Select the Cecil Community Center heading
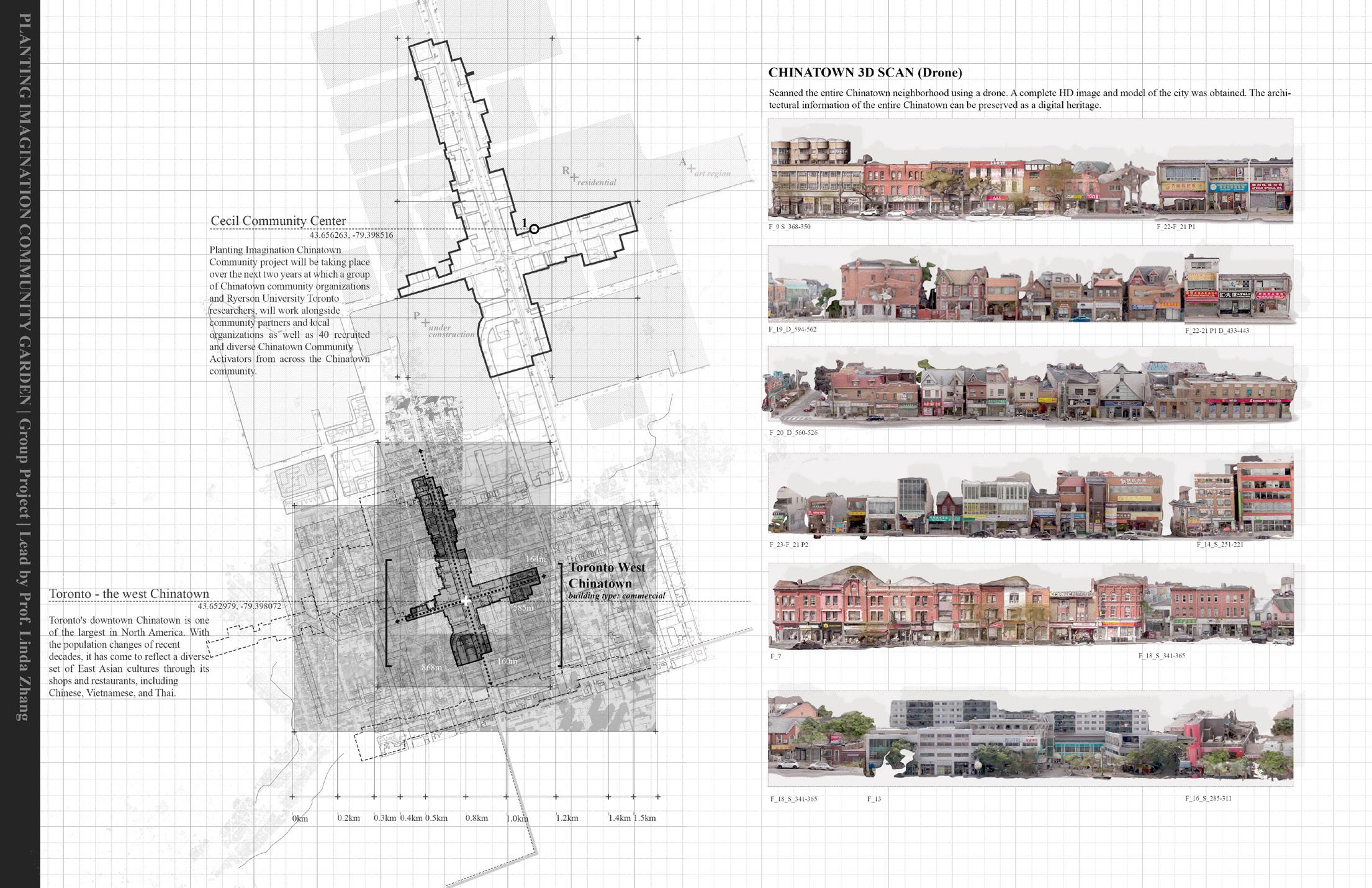Image resolution: width=1372 pixels, height=888 pixels. (x=278, y=220)
